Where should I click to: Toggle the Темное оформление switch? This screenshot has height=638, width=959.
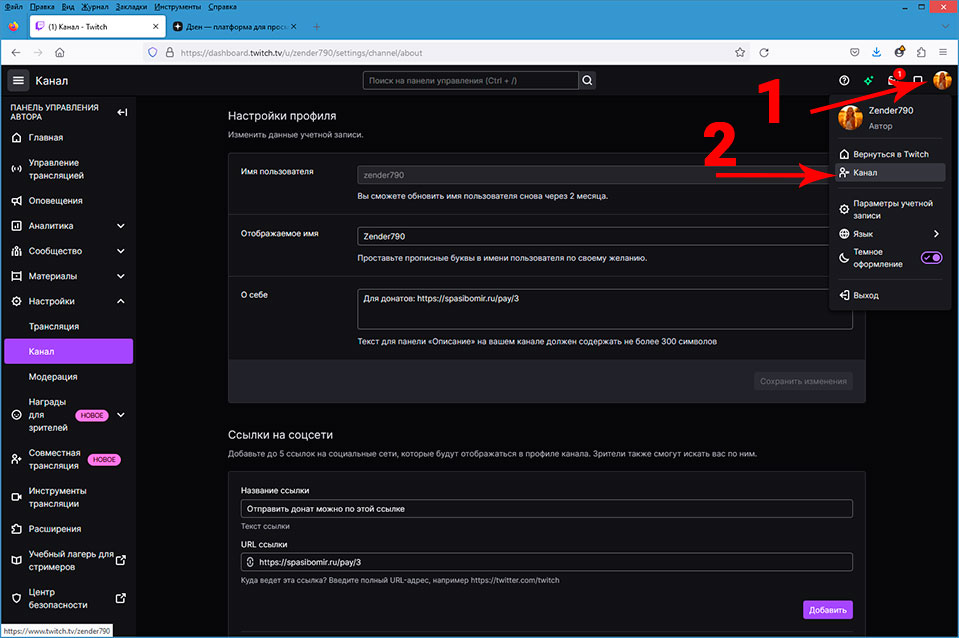tap(931, 258)
